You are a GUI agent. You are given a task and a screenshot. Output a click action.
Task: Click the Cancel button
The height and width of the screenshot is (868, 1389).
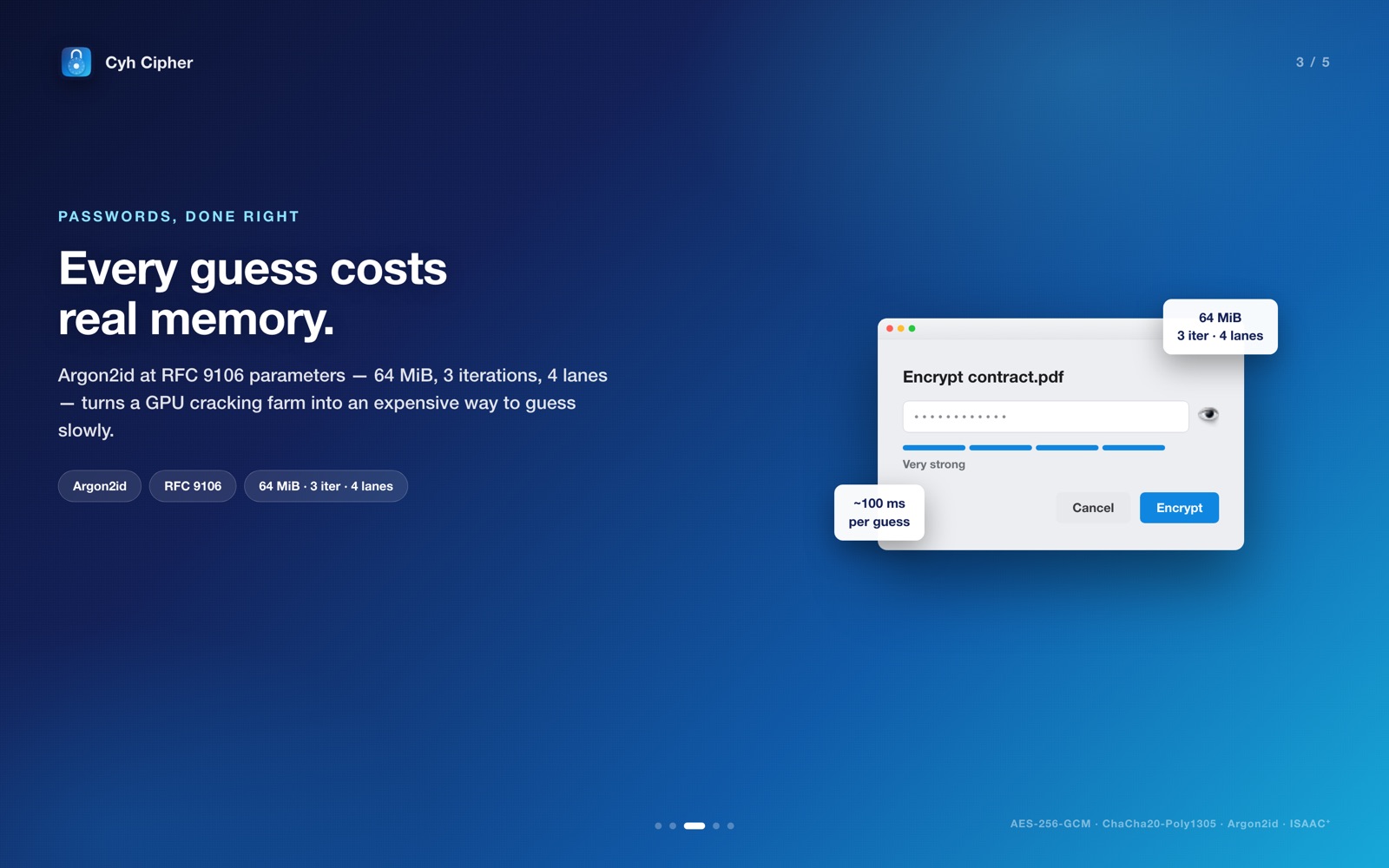click(1093, 508)
